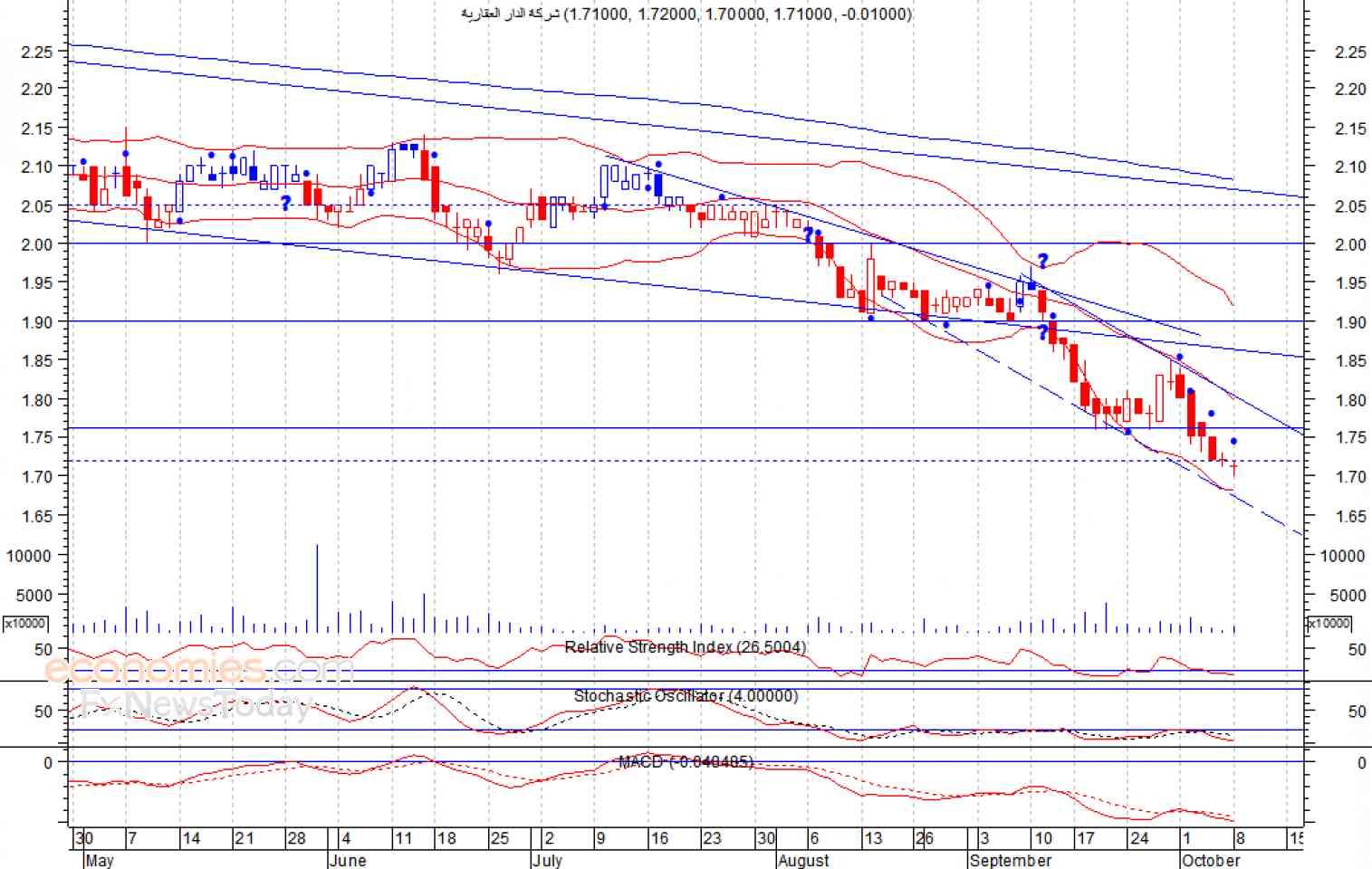The width and height of the screenshot is (1372, 869).
Task: Click the x10000 multiplier box on left axis
Action: pos(25,624)
